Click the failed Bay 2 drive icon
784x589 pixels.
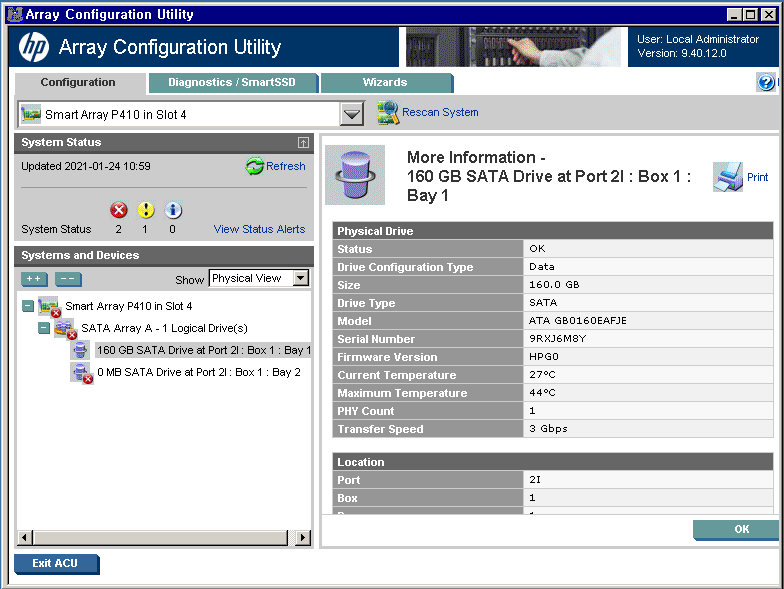point(82,373)
